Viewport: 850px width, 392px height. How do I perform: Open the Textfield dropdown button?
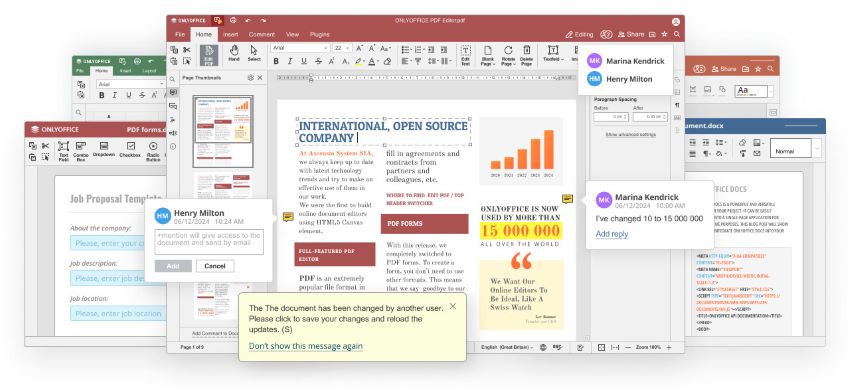[553, 53]
